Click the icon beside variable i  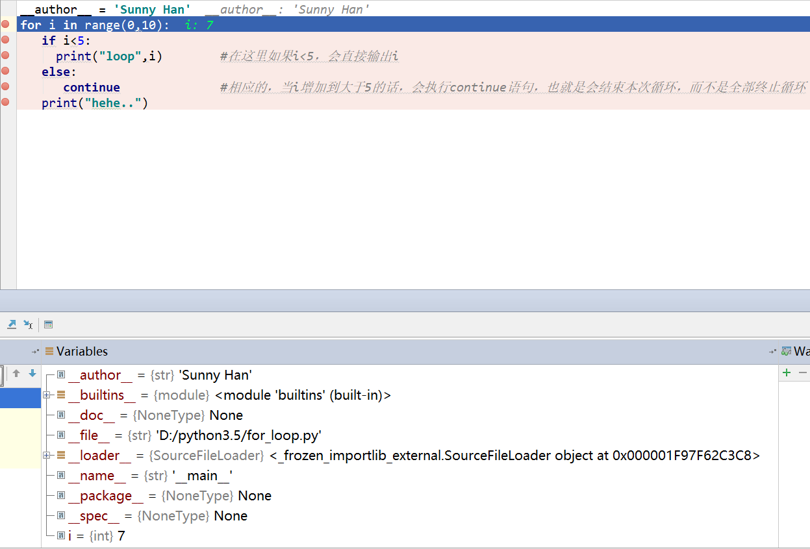click(x=61, y=536)
